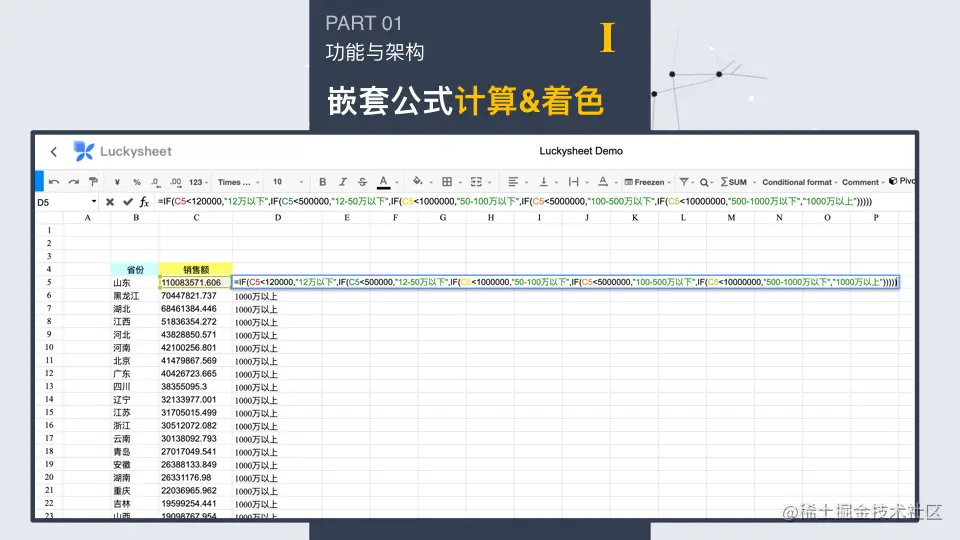Image resolution: width=960 pixels, height=540 pixels.
Task: Confirm formula with checkmark icon
Action: 127,201
